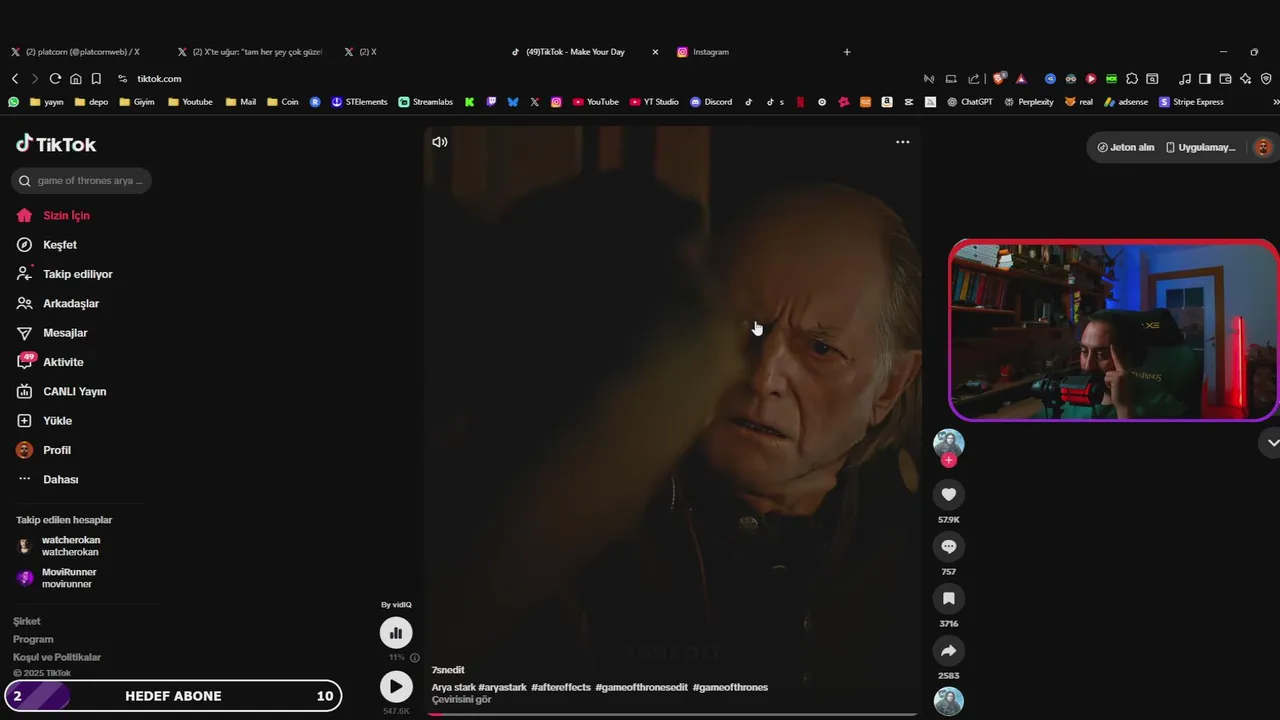Click Çevirisini gör translation link
This screenshot has width=1280, height=720.
(461, 700)
